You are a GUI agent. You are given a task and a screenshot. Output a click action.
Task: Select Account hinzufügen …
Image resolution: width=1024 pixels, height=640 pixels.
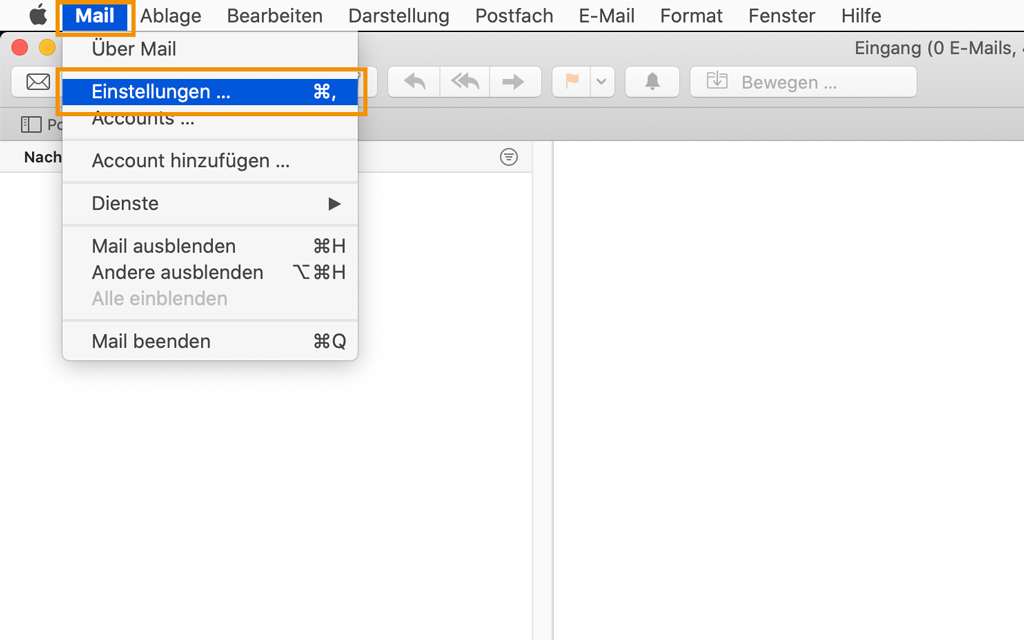click(210, 161)
